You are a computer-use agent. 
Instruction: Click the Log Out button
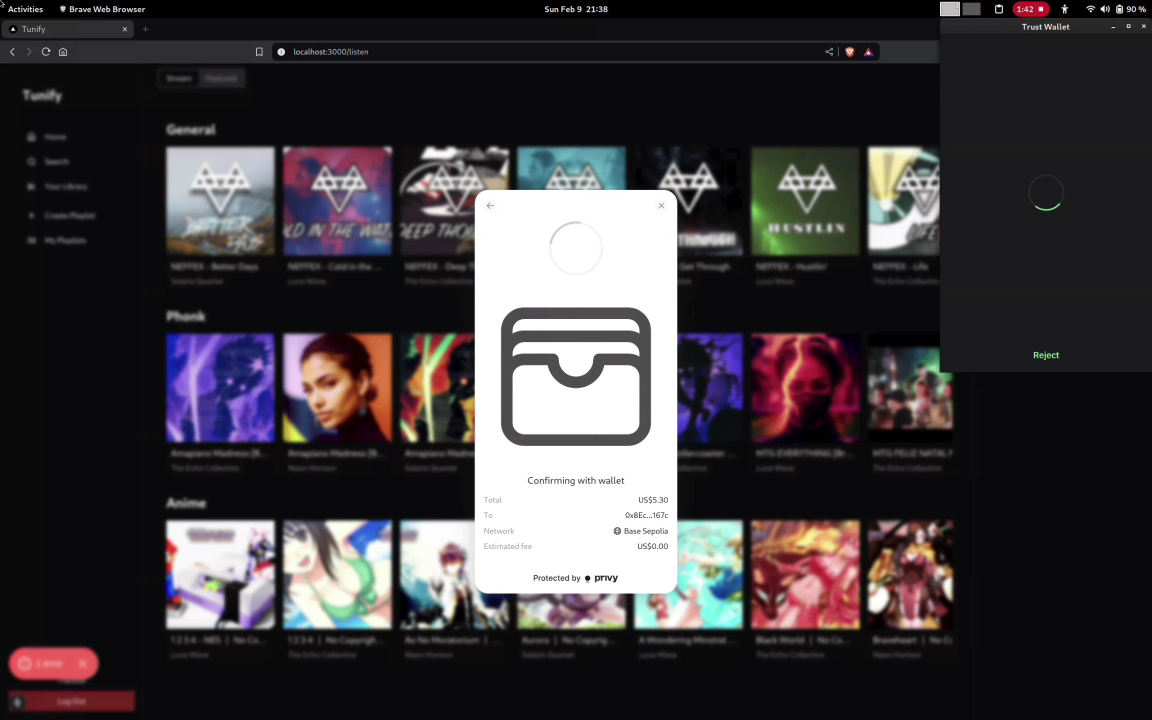coord(71,702)
